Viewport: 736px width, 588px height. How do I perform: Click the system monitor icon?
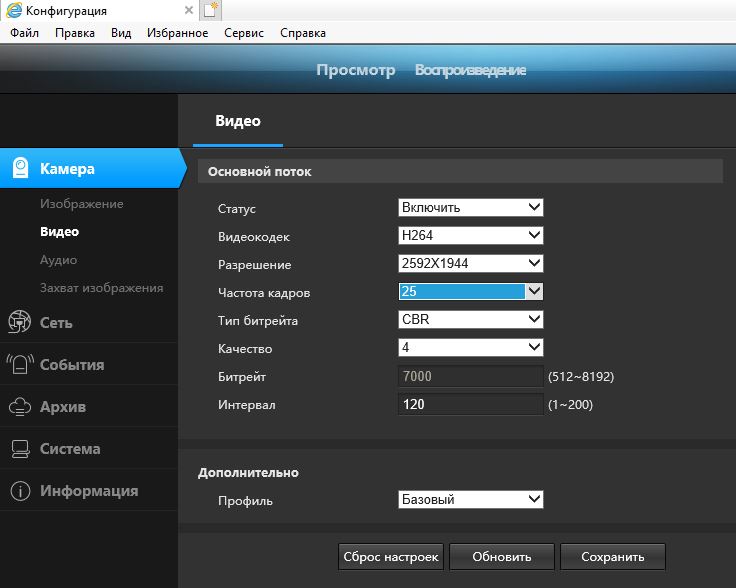(x=19, y=449)
